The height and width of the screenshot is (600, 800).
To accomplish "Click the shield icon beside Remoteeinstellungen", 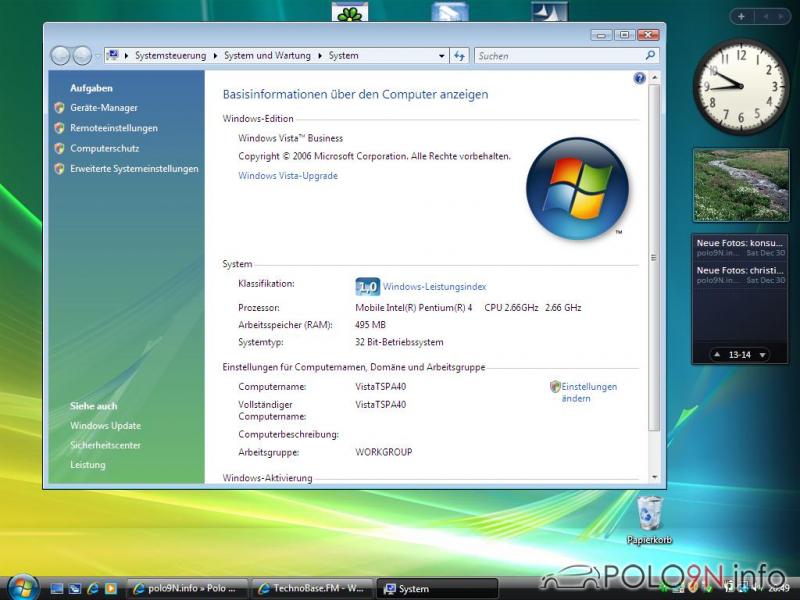I will tap(59, 128).
